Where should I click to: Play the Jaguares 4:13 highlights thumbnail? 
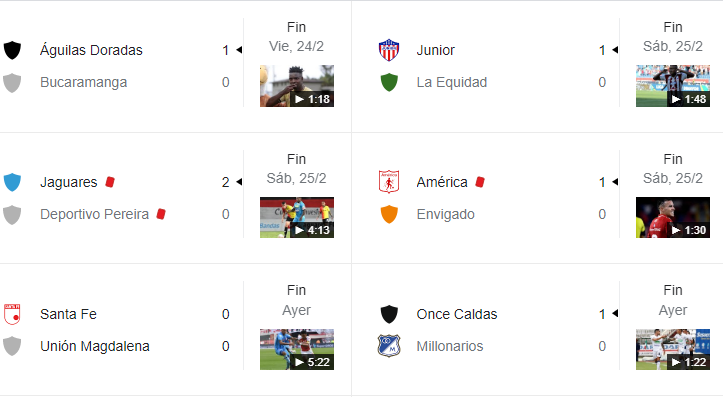[296, 218]
